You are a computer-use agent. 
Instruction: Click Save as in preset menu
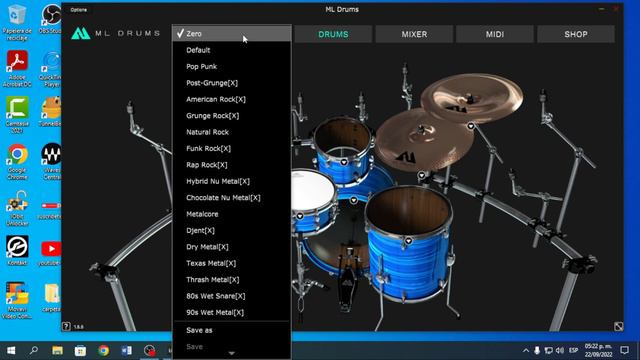(231, 330)
